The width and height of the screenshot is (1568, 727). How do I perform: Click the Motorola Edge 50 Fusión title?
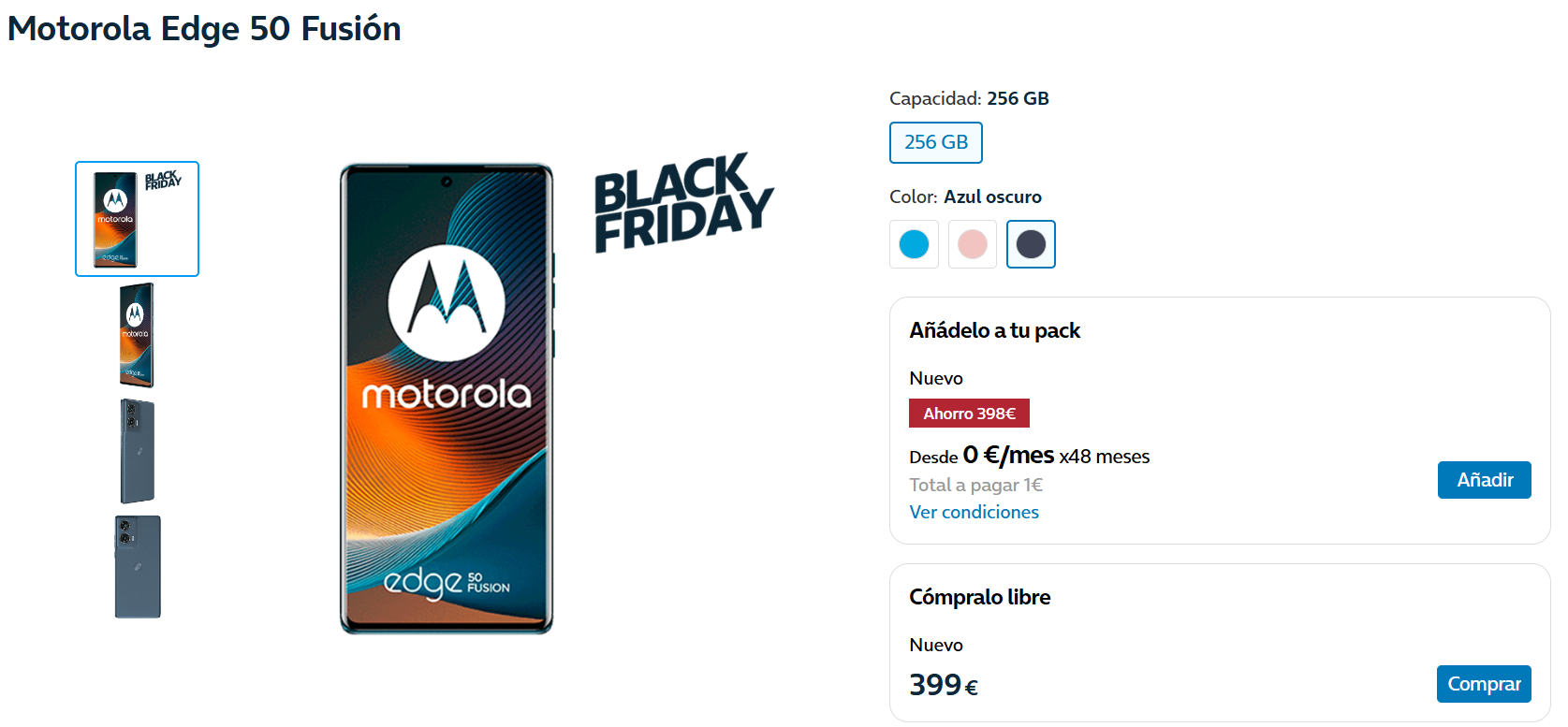click(204, 29)
